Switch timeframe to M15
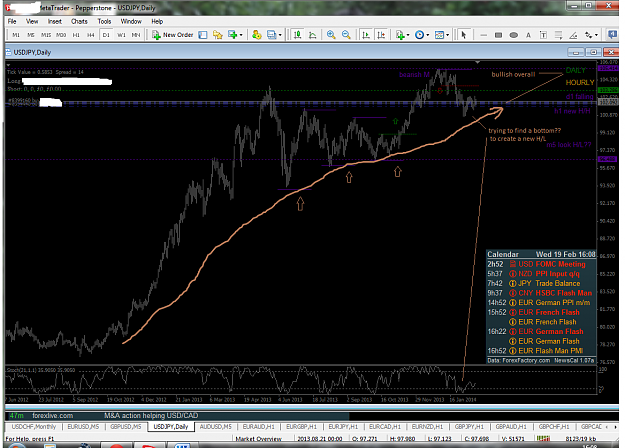This screenshot has height=448, width=625. pos(46,35)
